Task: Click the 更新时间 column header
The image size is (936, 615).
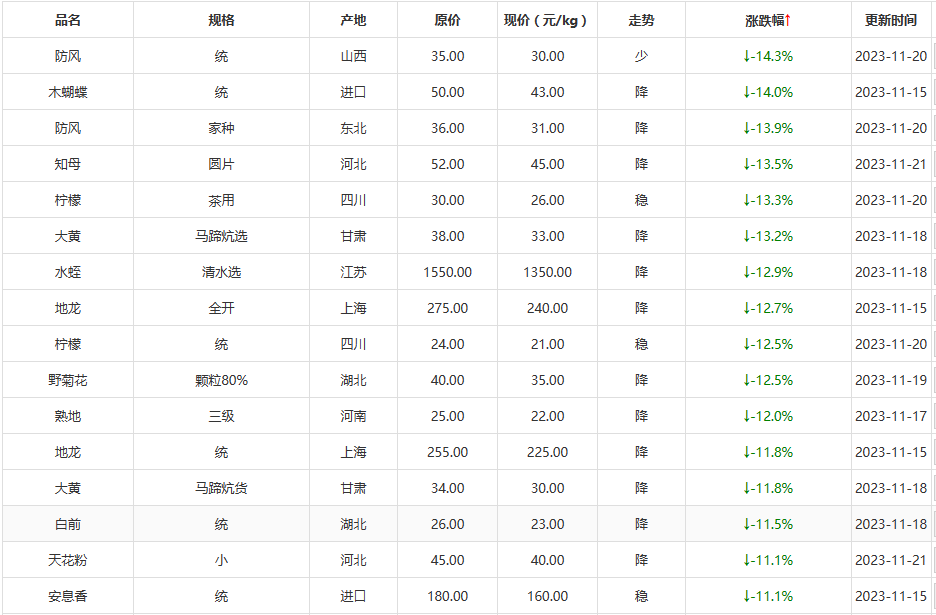Action: tap(891, 20)
